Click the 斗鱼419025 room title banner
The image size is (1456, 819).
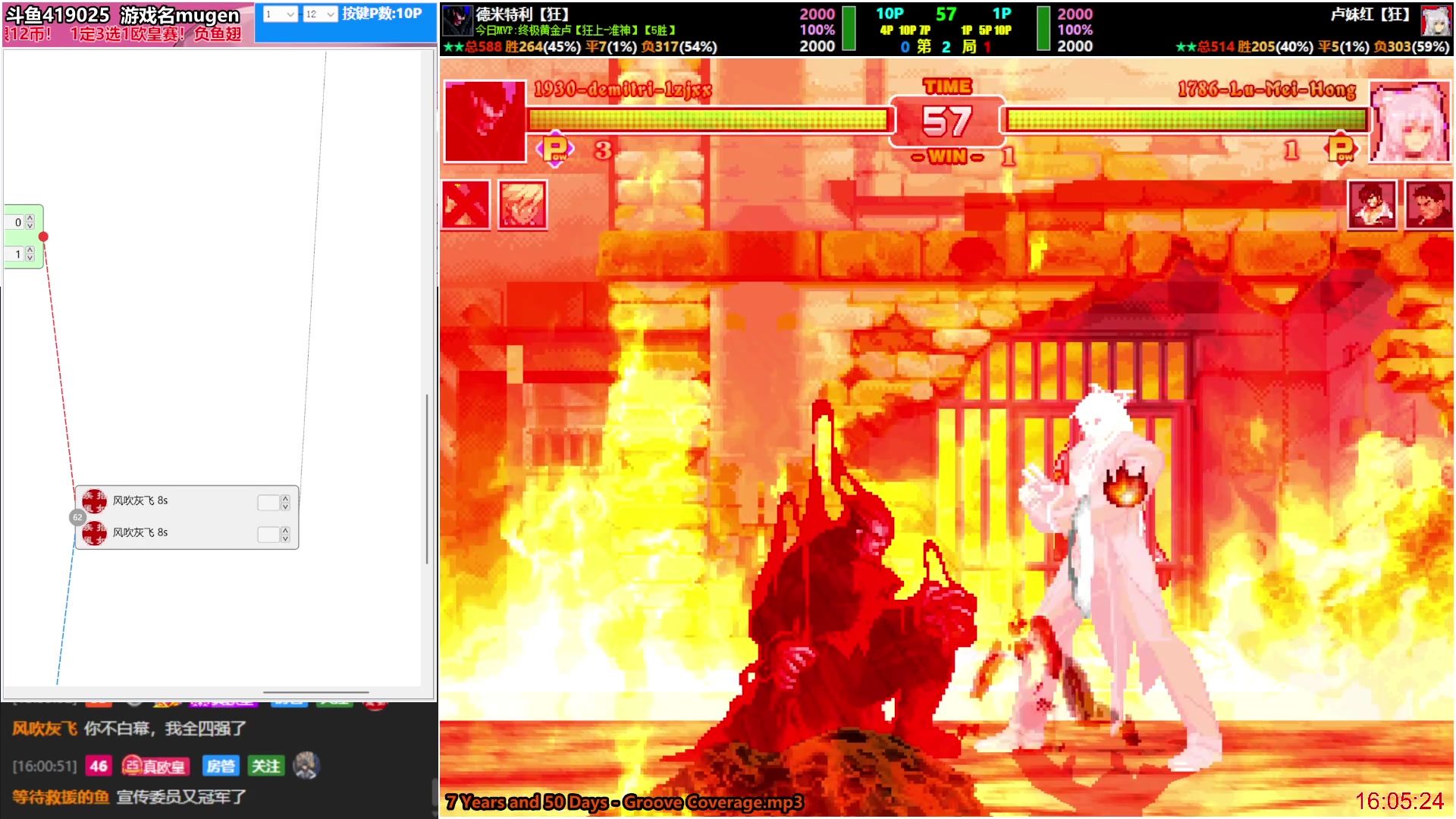pos(123,15)
